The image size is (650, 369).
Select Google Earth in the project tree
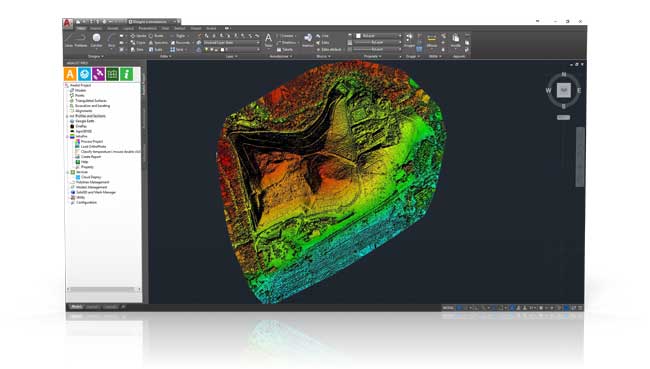(x=85, y=121)
